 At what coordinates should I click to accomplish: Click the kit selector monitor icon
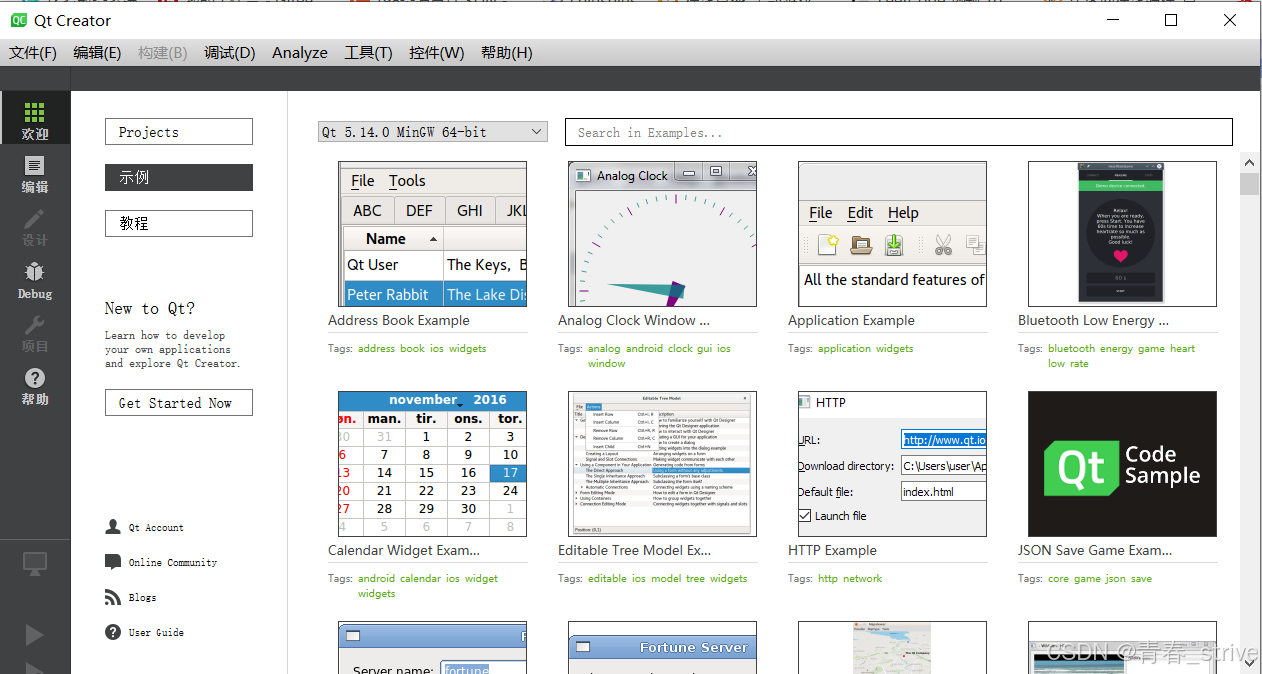(35, 564)
